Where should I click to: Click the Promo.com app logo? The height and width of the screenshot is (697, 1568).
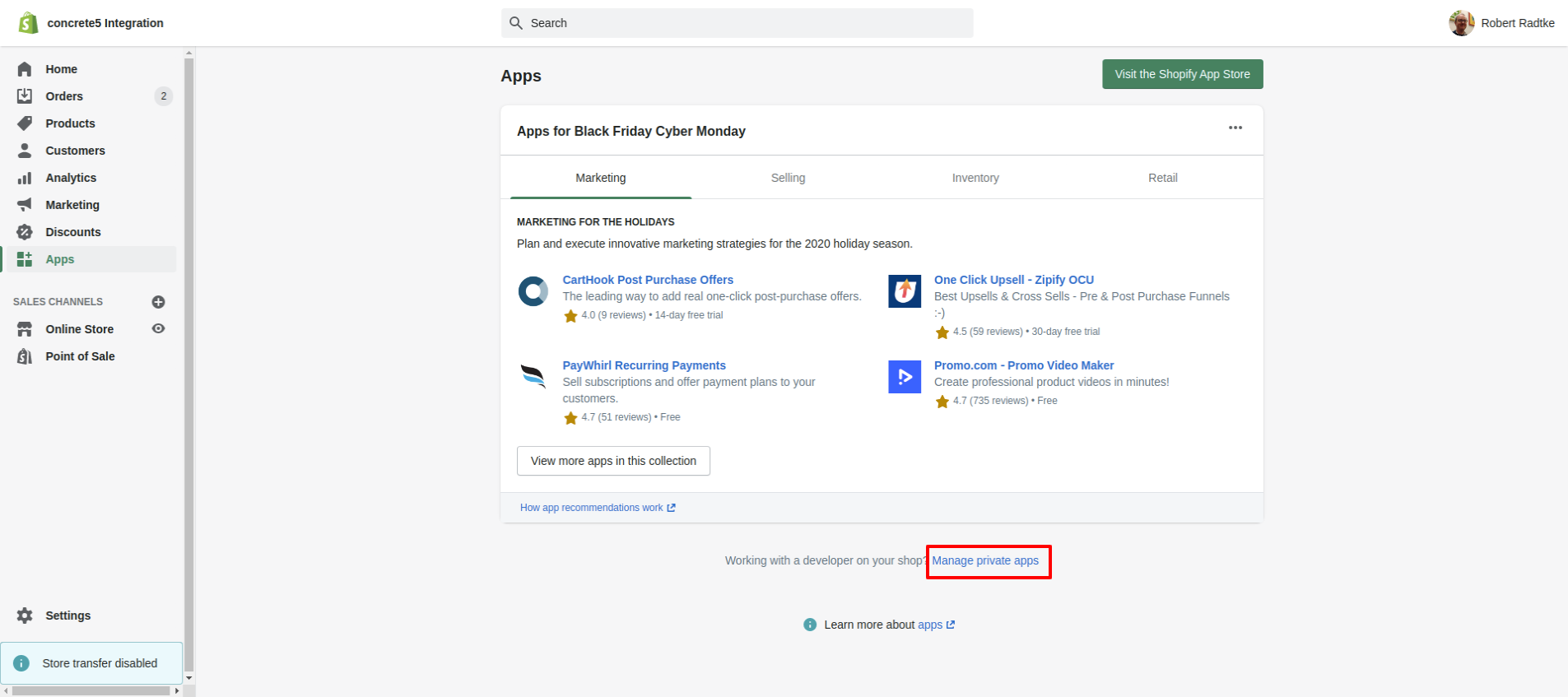pyautogui.click(x=905, y=377)
